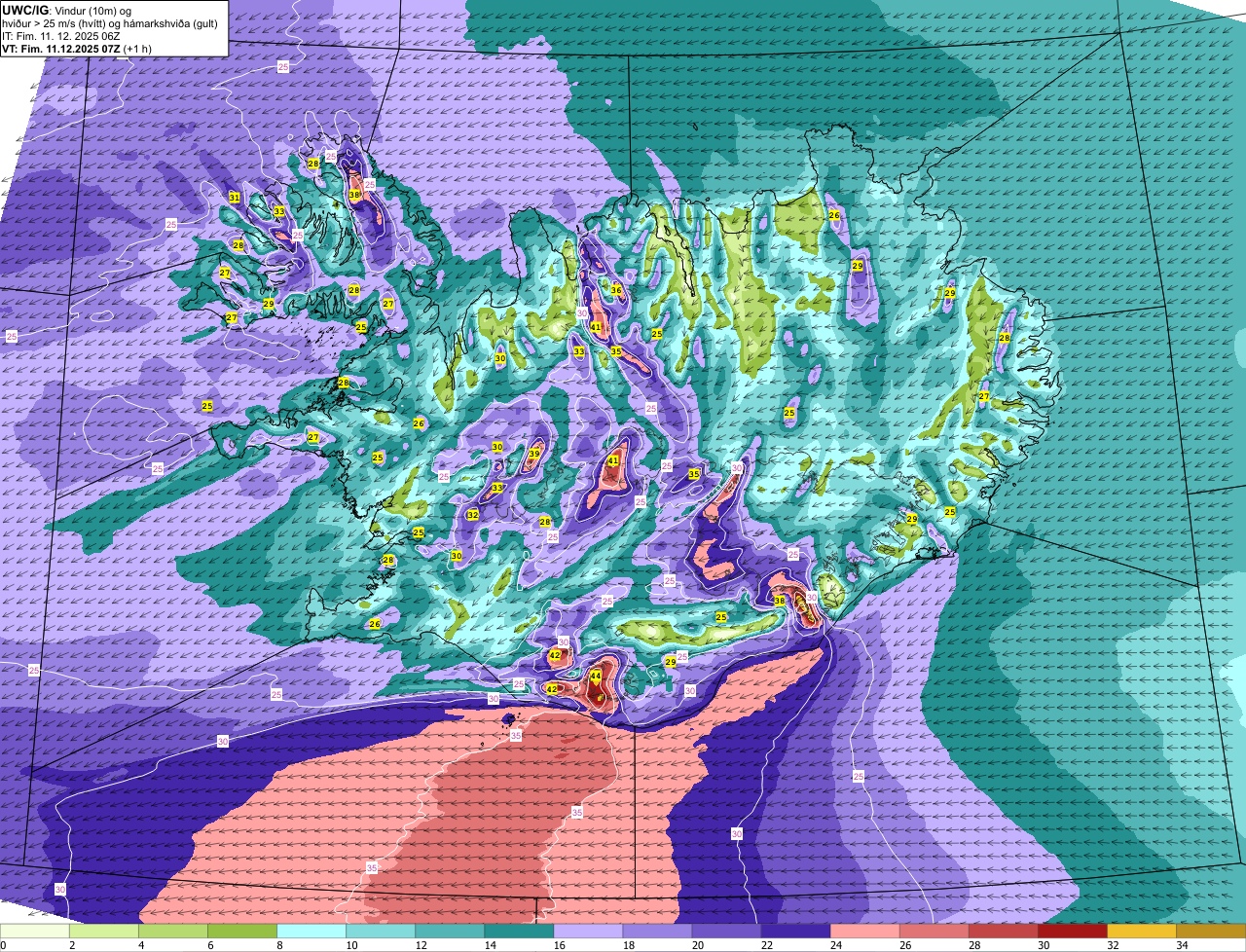Click the valid time "VT: Fim. 11.12.2025 07Z (+1 h)"
Screen dimensions: 1246x952
pyautogui.click(x=76, y=48)
